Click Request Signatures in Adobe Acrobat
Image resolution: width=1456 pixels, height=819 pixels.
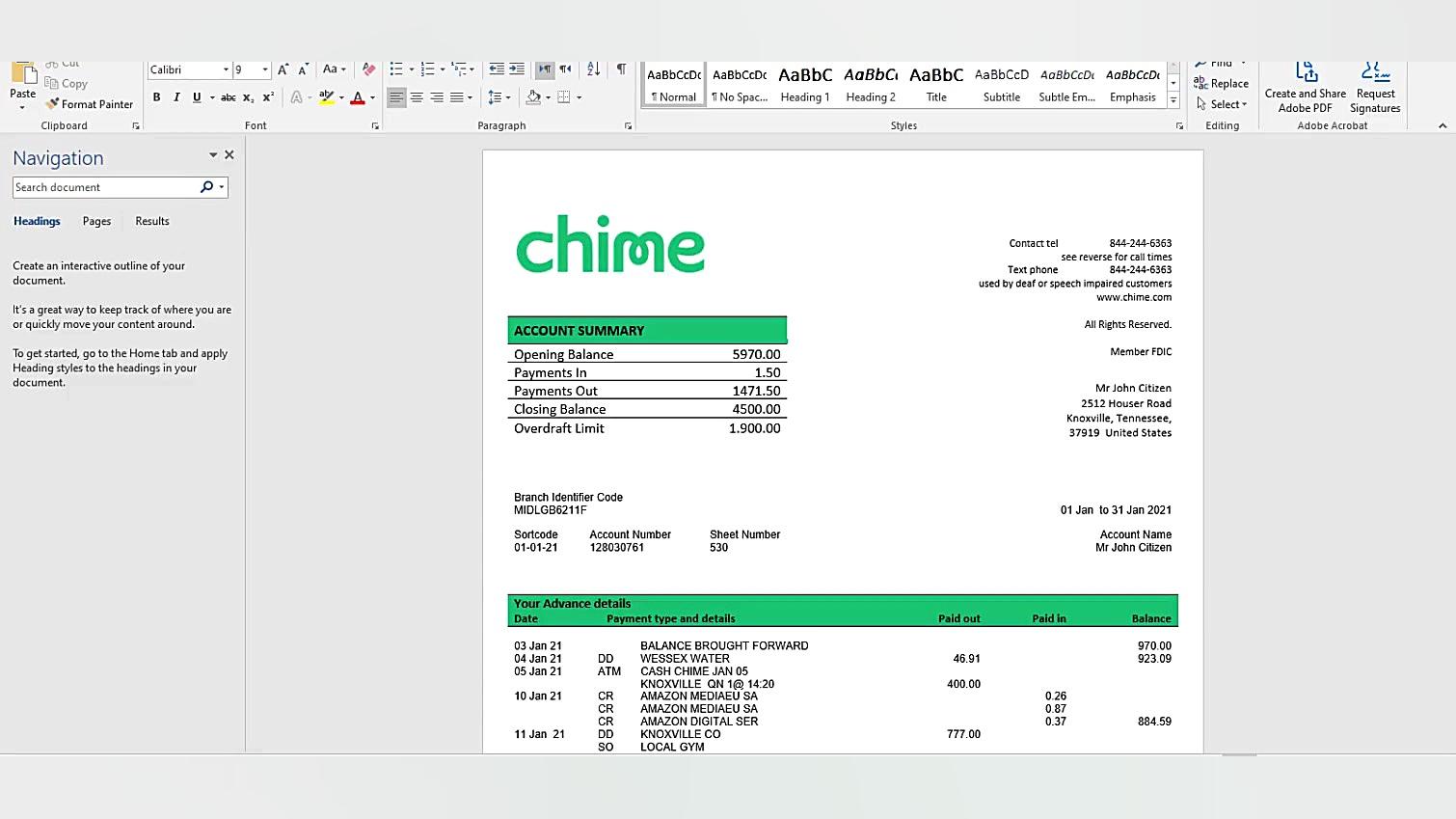point(1375,88)
